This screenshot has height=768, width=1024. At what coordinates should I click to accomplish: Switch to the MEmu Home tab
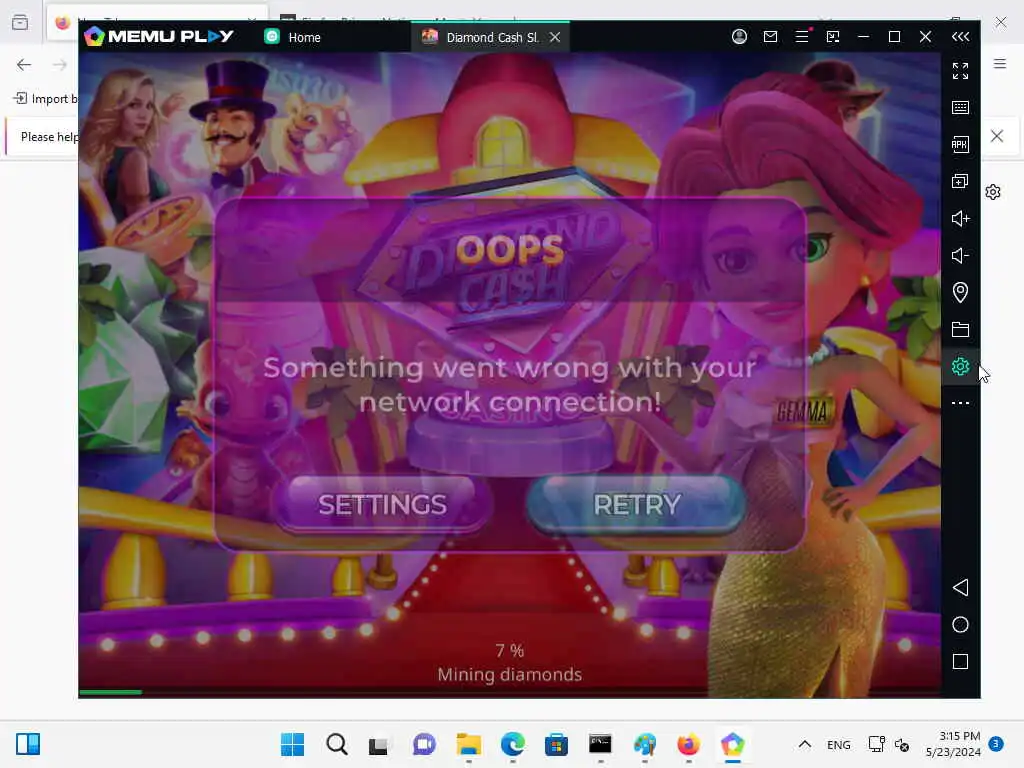(293, 37)
